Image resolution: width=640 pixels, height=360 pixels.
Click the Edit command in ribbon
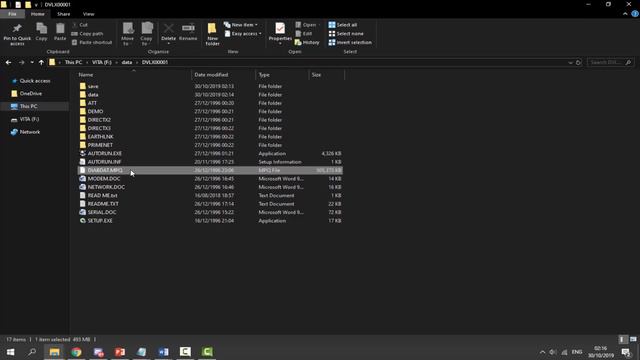(304, 33)
